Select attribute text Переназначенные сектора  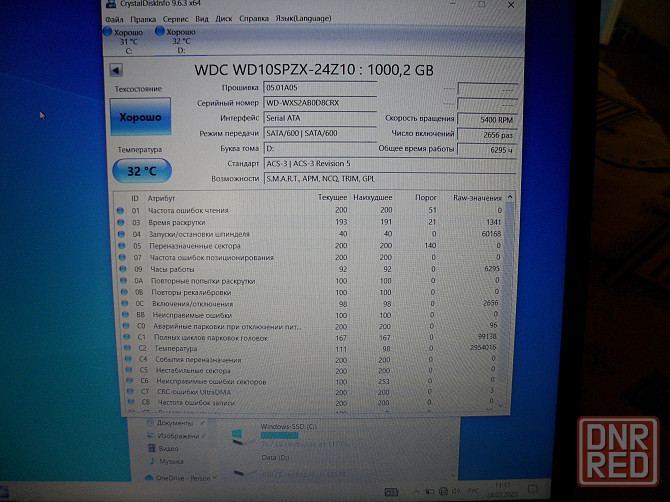pos(194,246)
